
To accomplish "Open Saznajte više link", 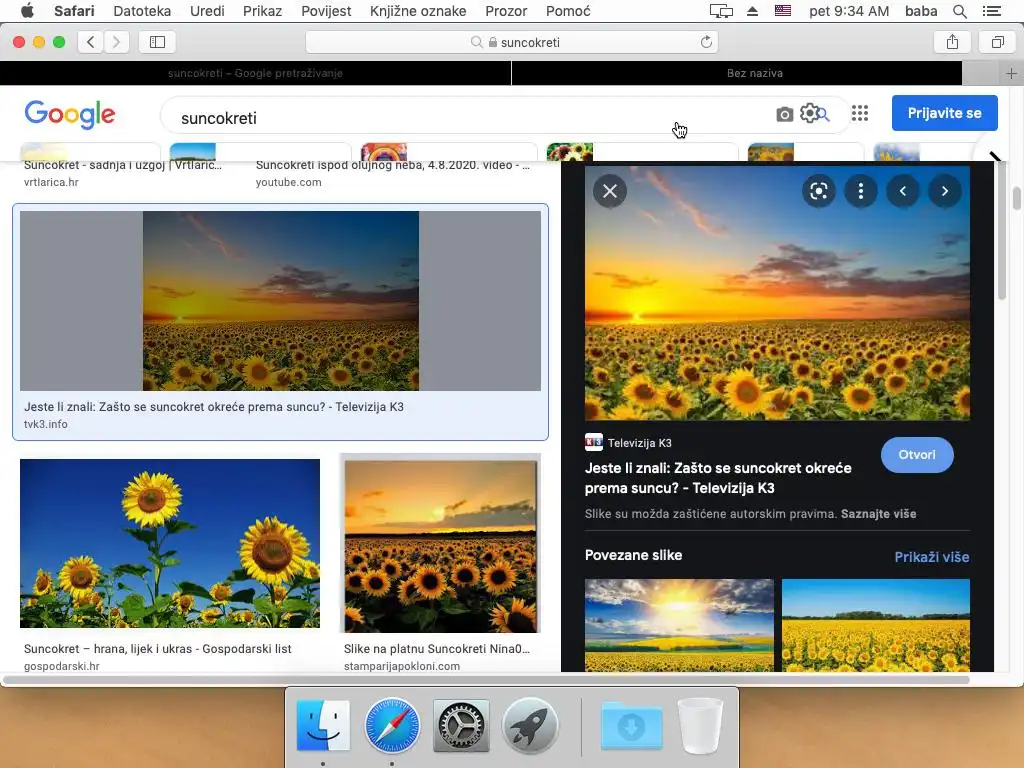I will (x=878, y=514).
